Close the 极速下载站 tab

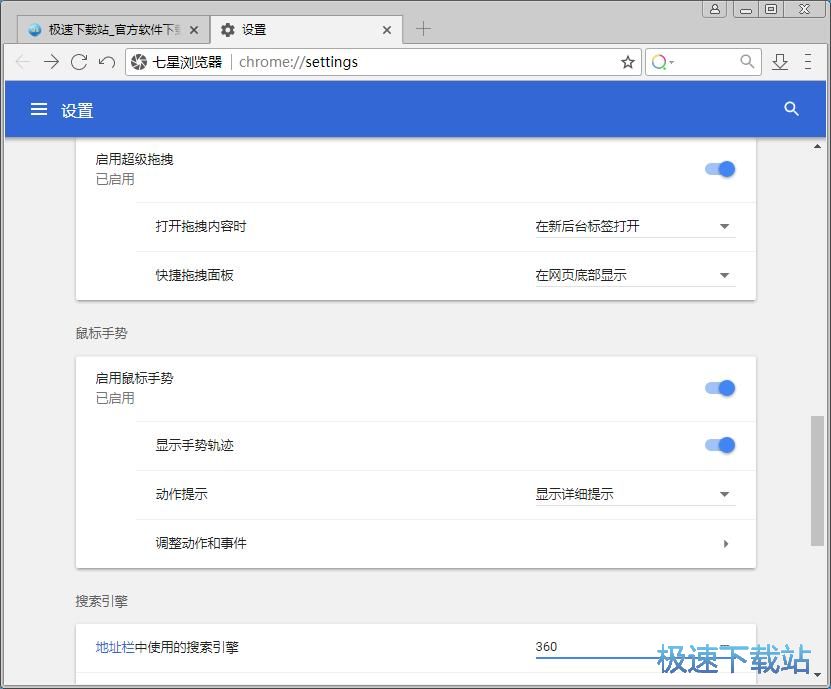point(194,30)
